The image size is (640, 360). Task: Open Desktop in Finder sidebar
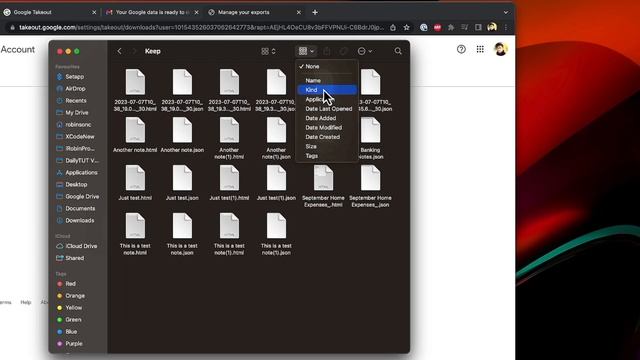point(76,184)
